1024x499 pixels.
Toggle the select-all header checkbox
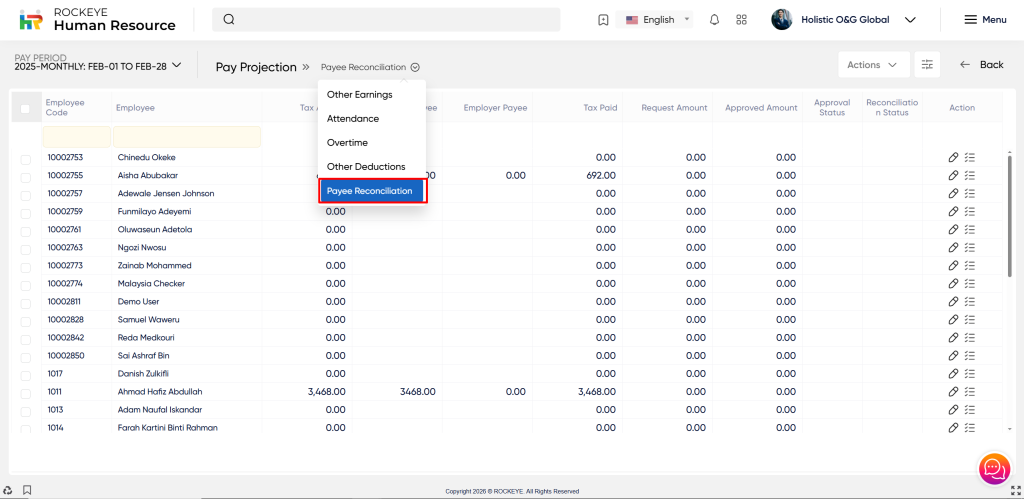coord(26,108)
